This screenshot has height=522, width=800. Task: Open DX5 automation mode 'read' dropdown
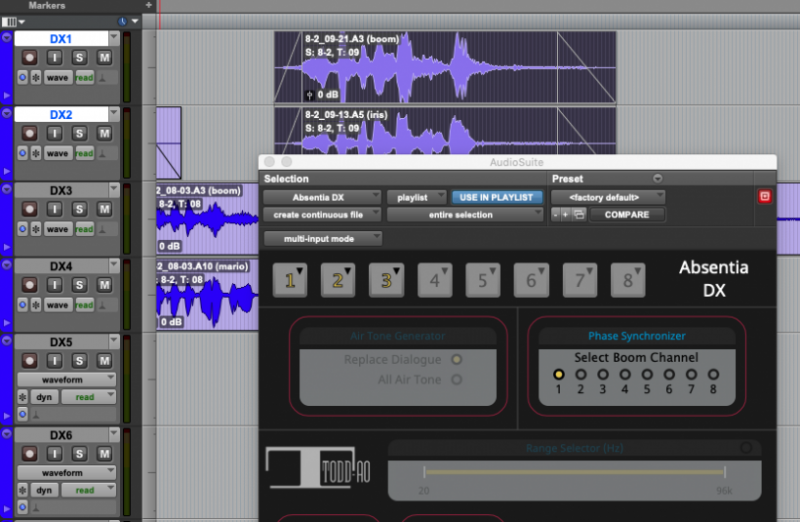tap(88, 397)
